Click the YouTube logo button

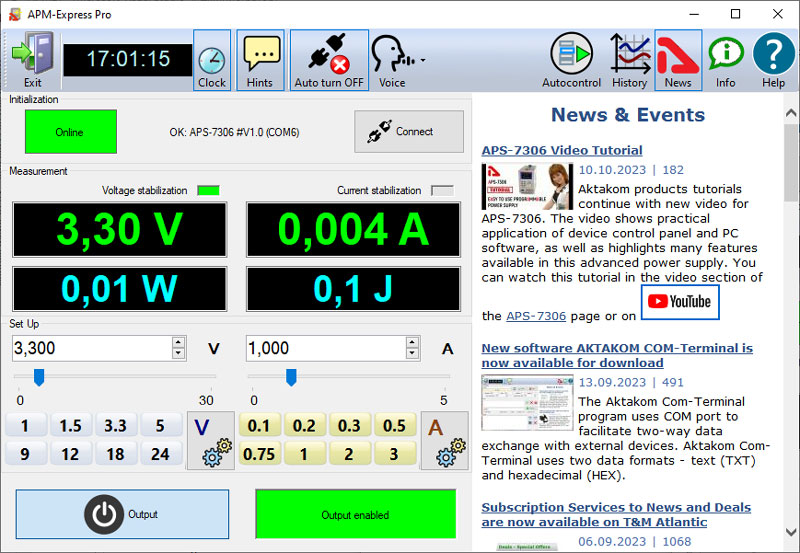680,302
